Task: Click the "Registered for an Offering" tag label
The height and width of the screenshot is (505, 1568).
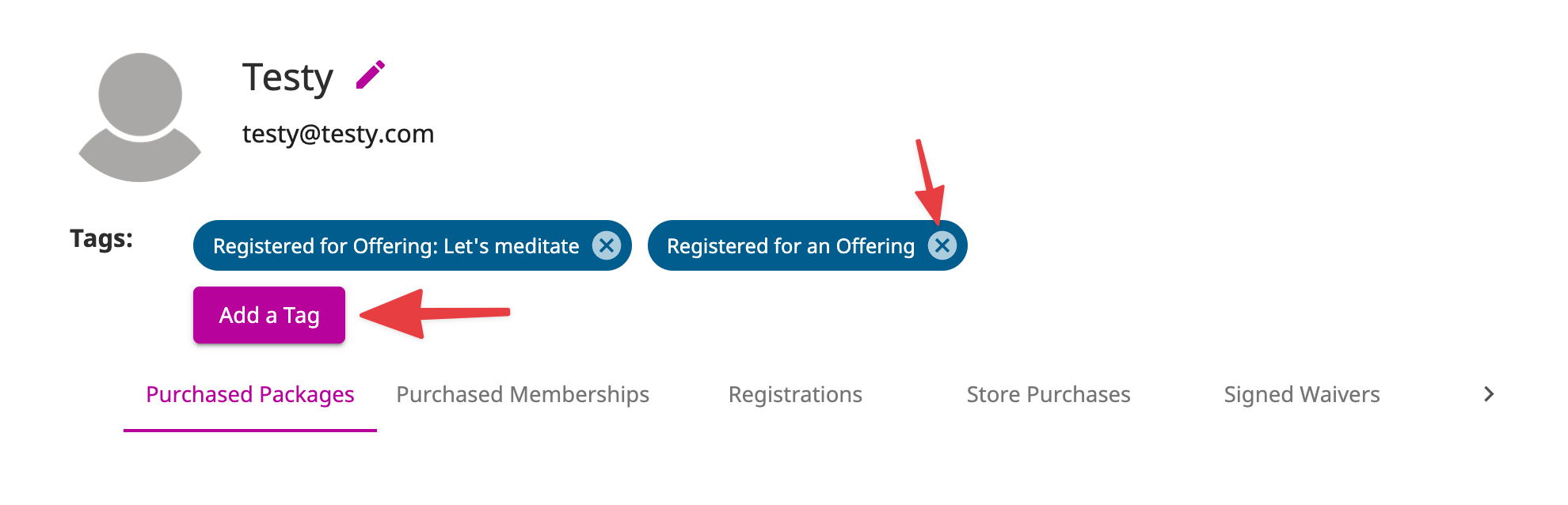Action: click(790, 246)
